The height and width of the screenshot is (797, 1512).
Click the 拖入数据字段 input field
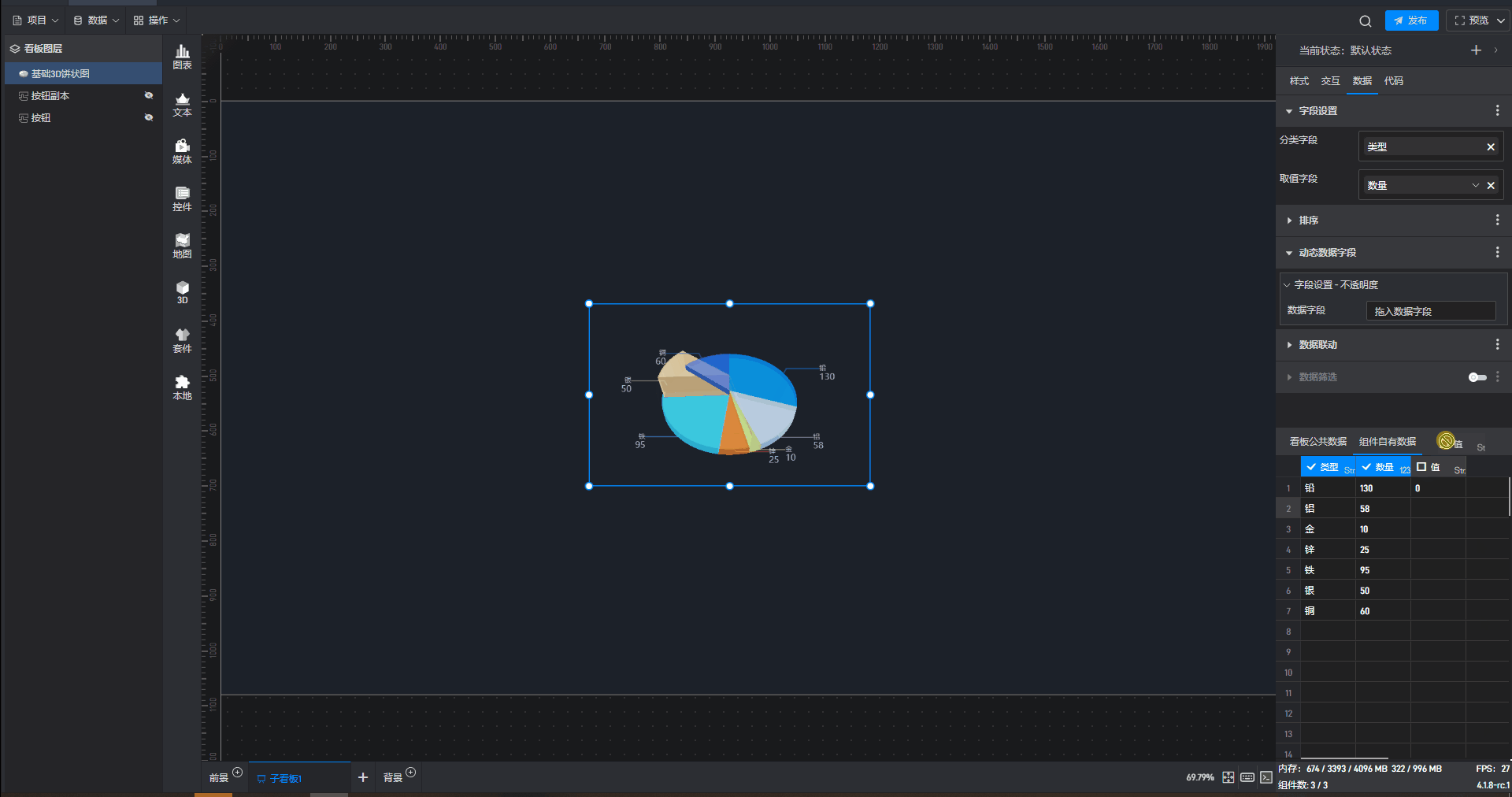tap(1429, 311)
